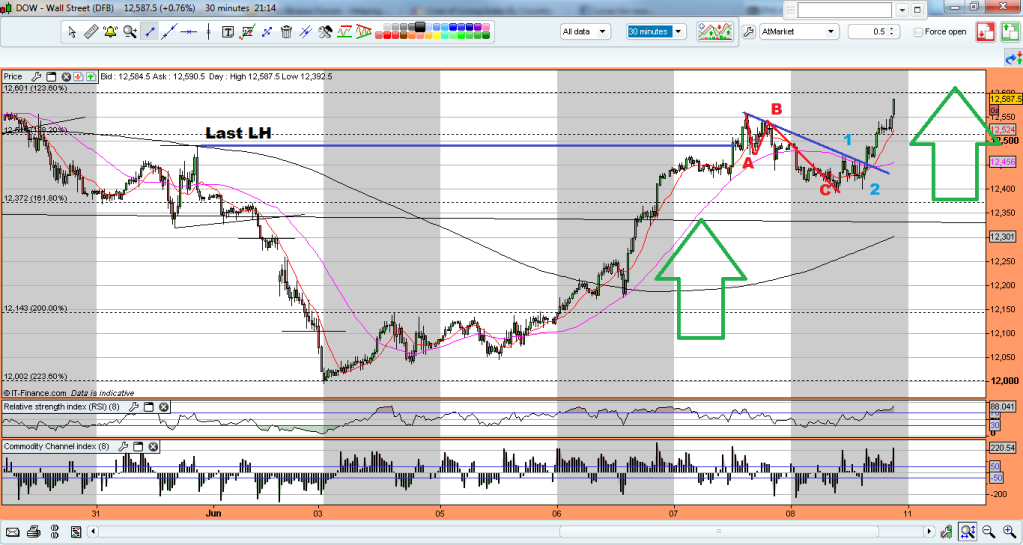Screen dimensions: 1023x545
Task: Open RSI indicator wrench settings
Action: (x=134, y=407)
